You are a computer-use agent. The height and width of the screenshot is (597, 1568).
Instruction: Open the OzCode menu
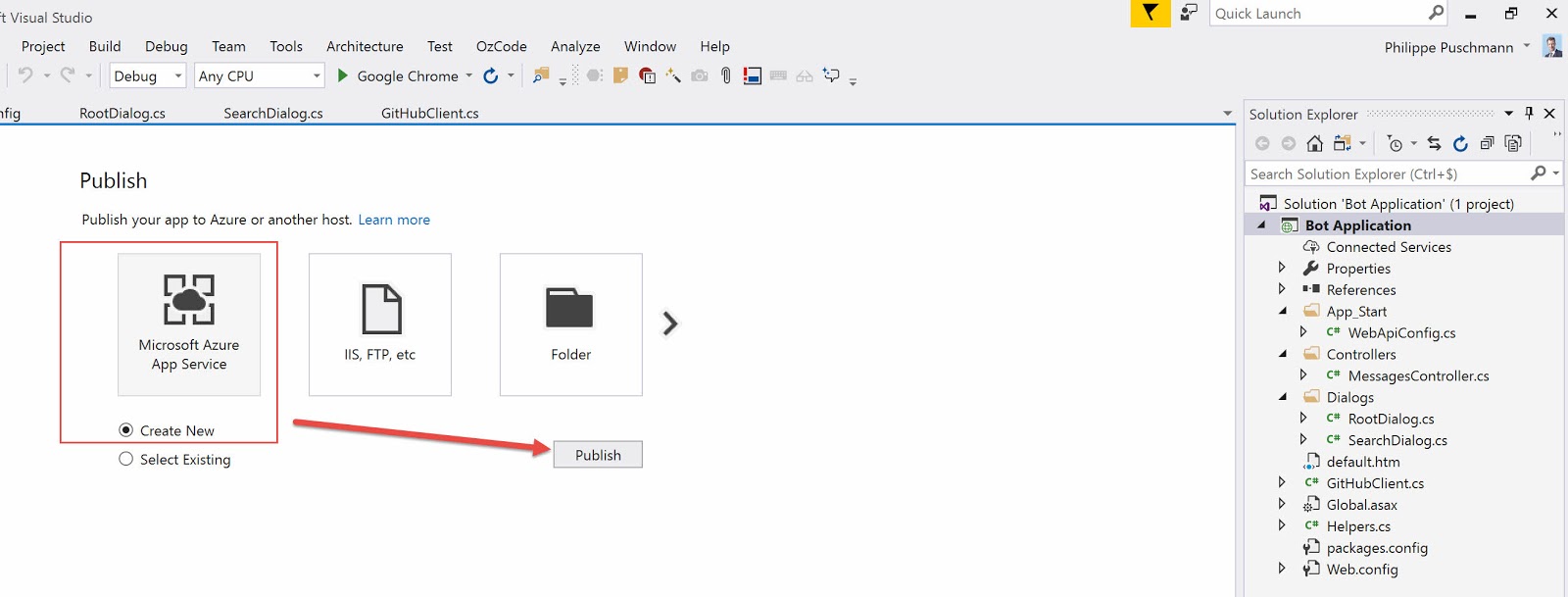[502, 46]
